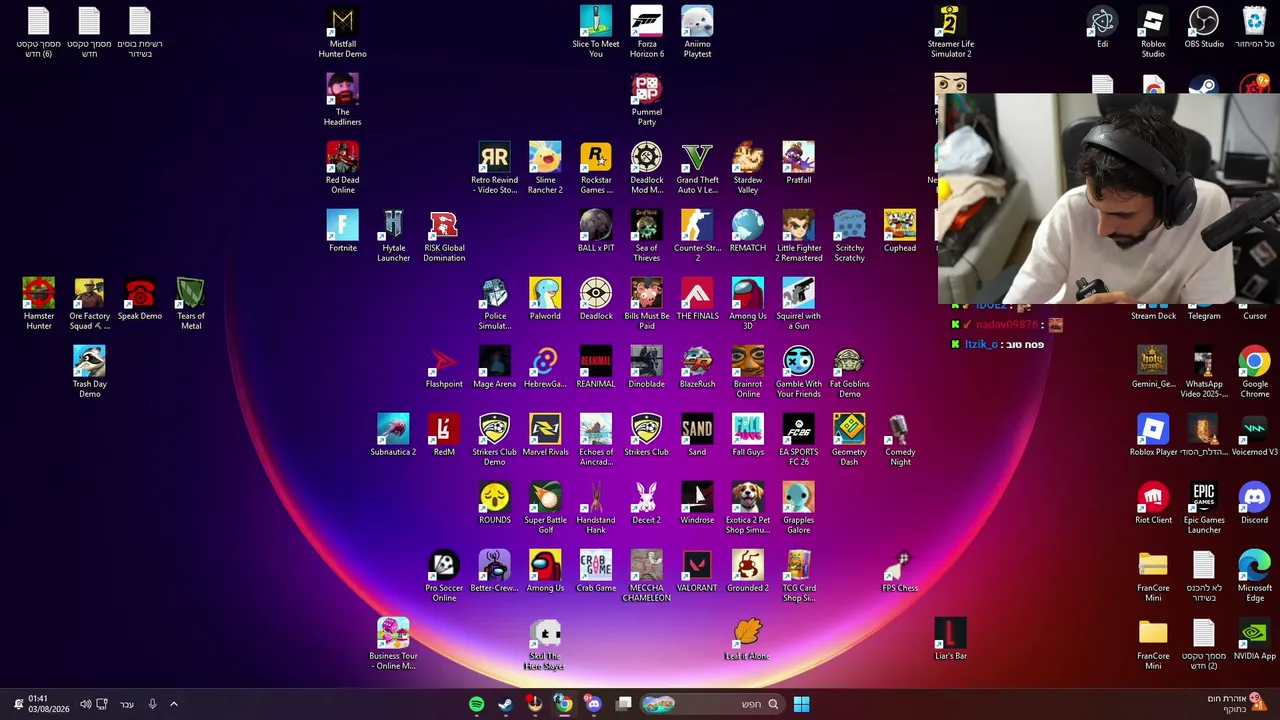The width and height of the screenshot is (1280, 720).
Task: Open the Fortnite desktop shortcut
Action: coord(342,231)
